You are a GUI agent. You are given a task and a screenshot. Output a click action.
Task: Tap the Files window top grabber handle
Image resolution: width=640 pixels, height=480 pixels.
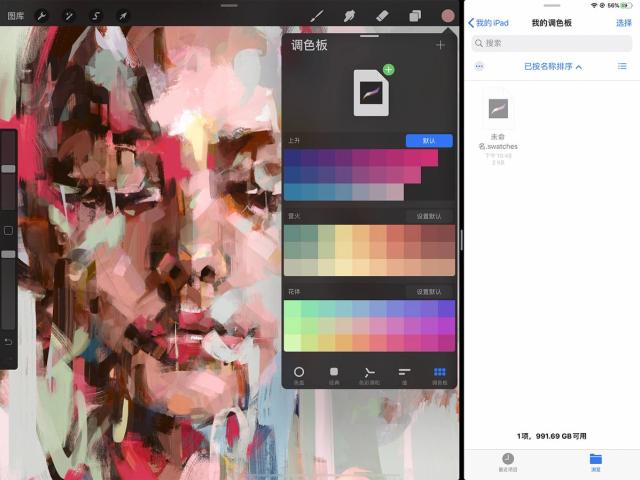pos(552,5)
